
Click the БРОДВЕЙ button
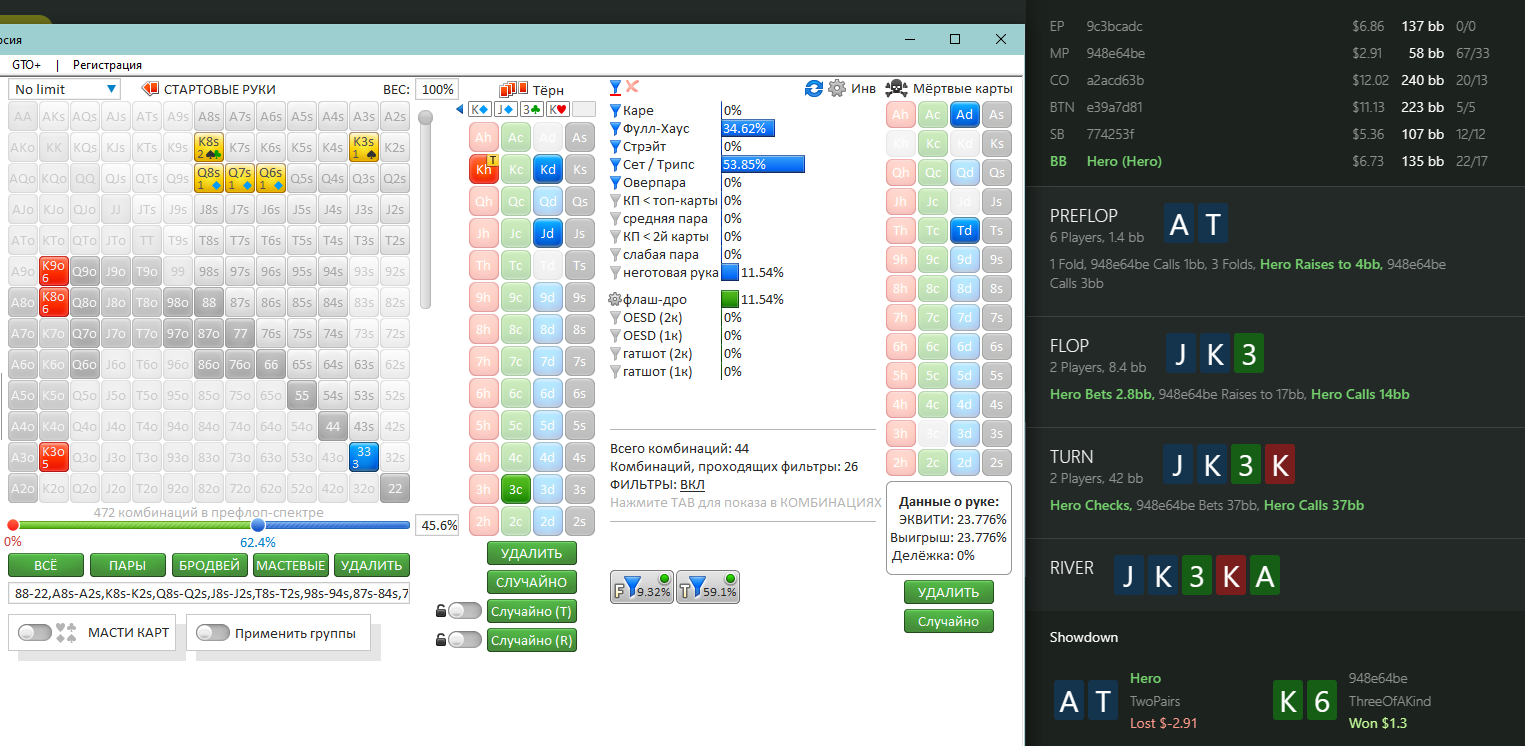click(x=210, y=565)
